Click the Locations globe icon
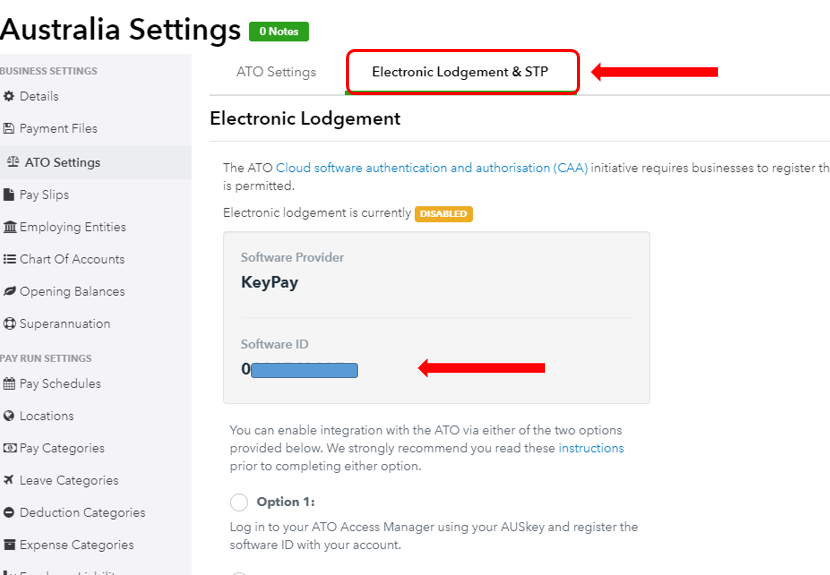830x575 pixels. (10, 416)
